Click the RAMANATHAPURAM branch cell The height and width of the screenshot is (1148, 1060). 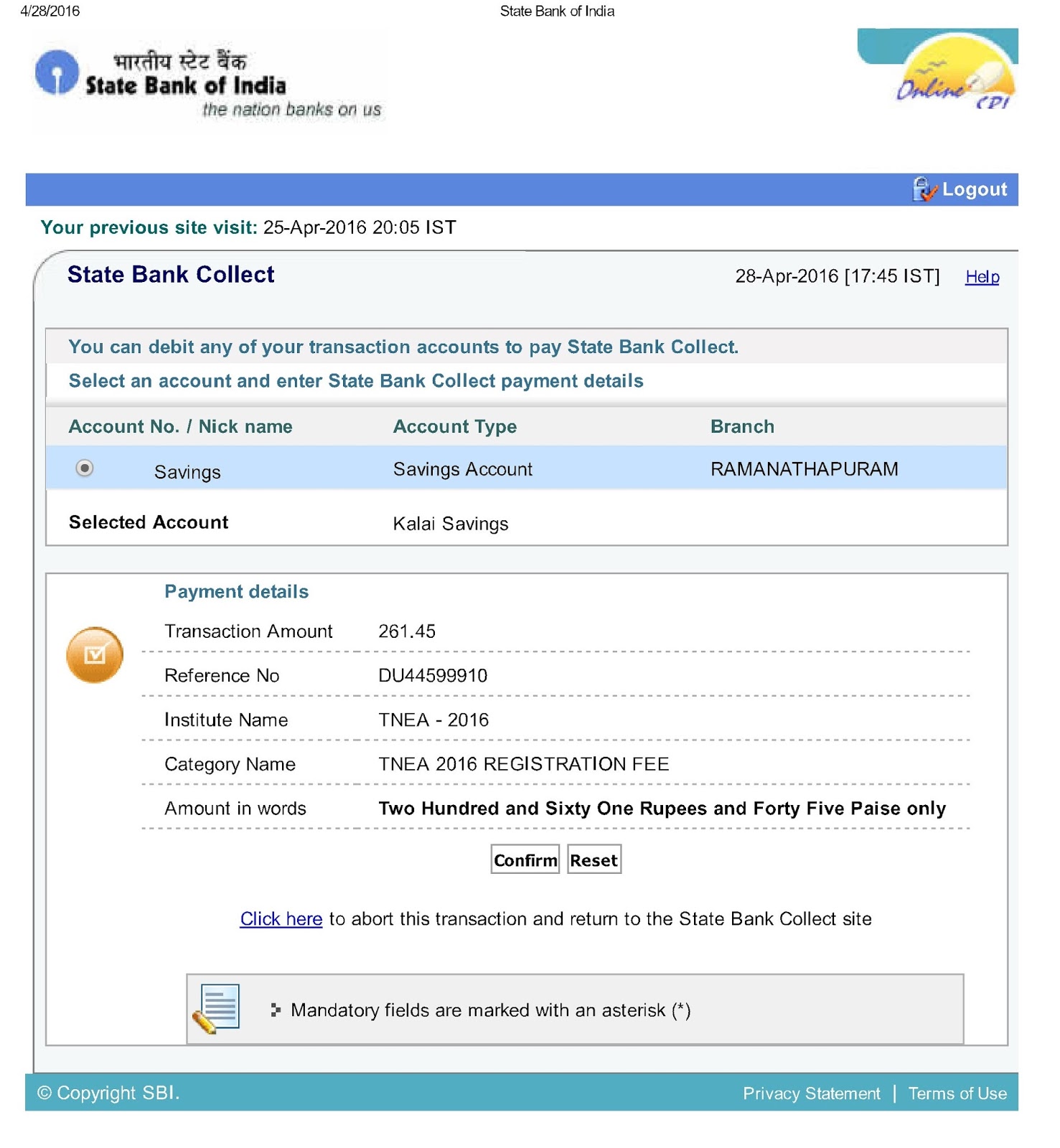pos(805,469)
